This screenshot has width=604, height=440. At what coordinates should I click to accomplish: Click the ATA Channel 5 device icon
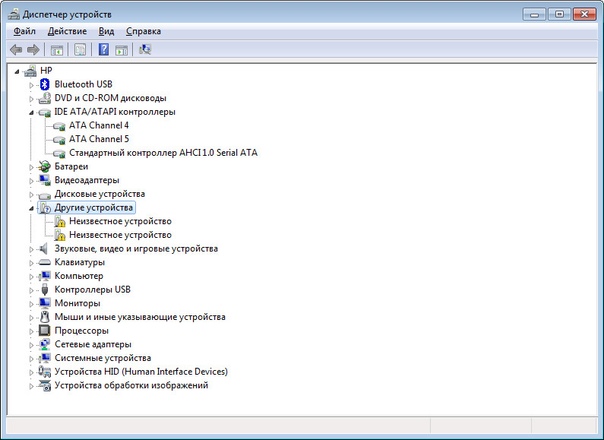pos(59,139)
